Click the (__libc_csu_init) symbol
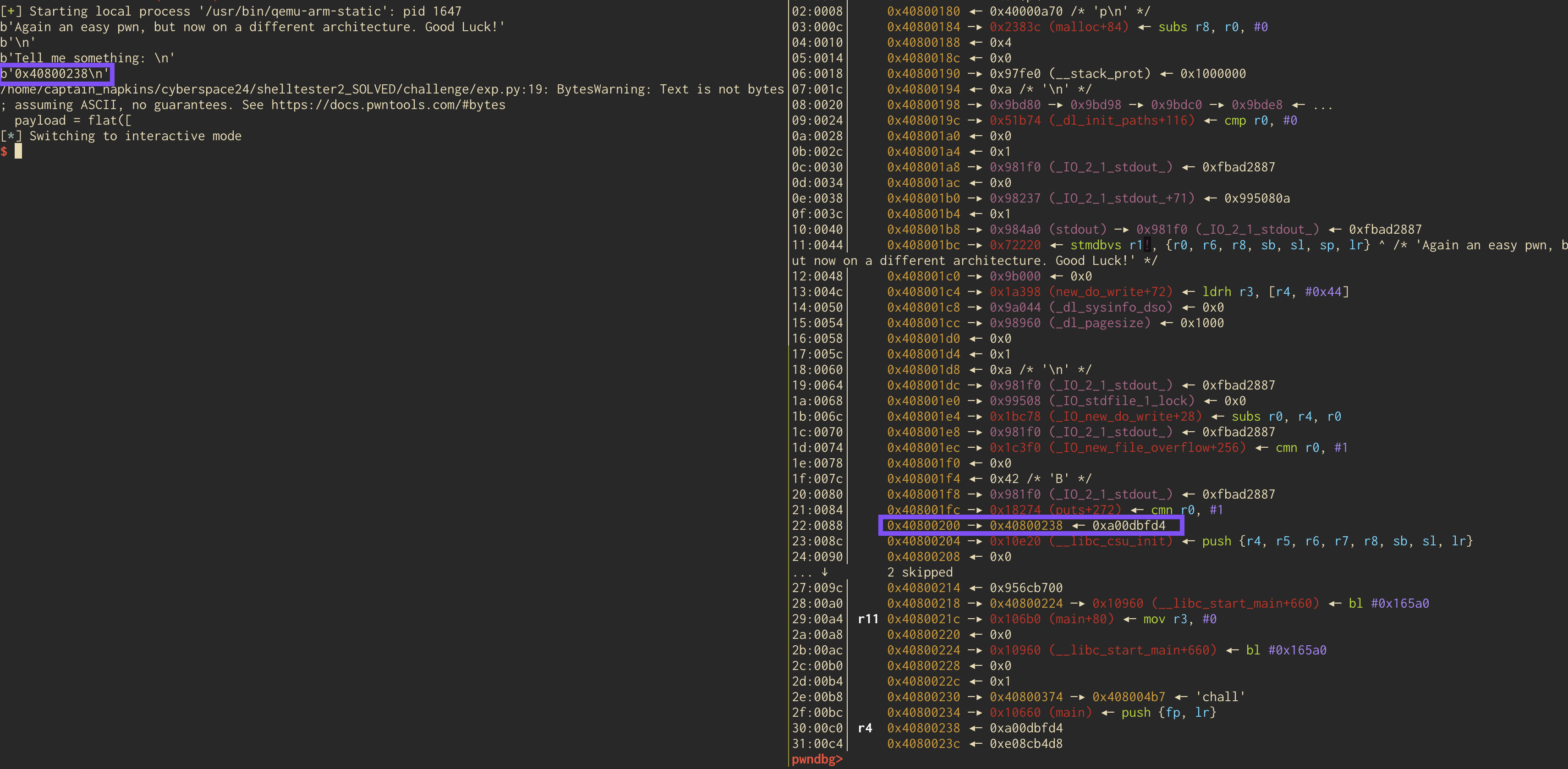Viewport: 1568px width, 769px height. click(x=1110, y=541)
